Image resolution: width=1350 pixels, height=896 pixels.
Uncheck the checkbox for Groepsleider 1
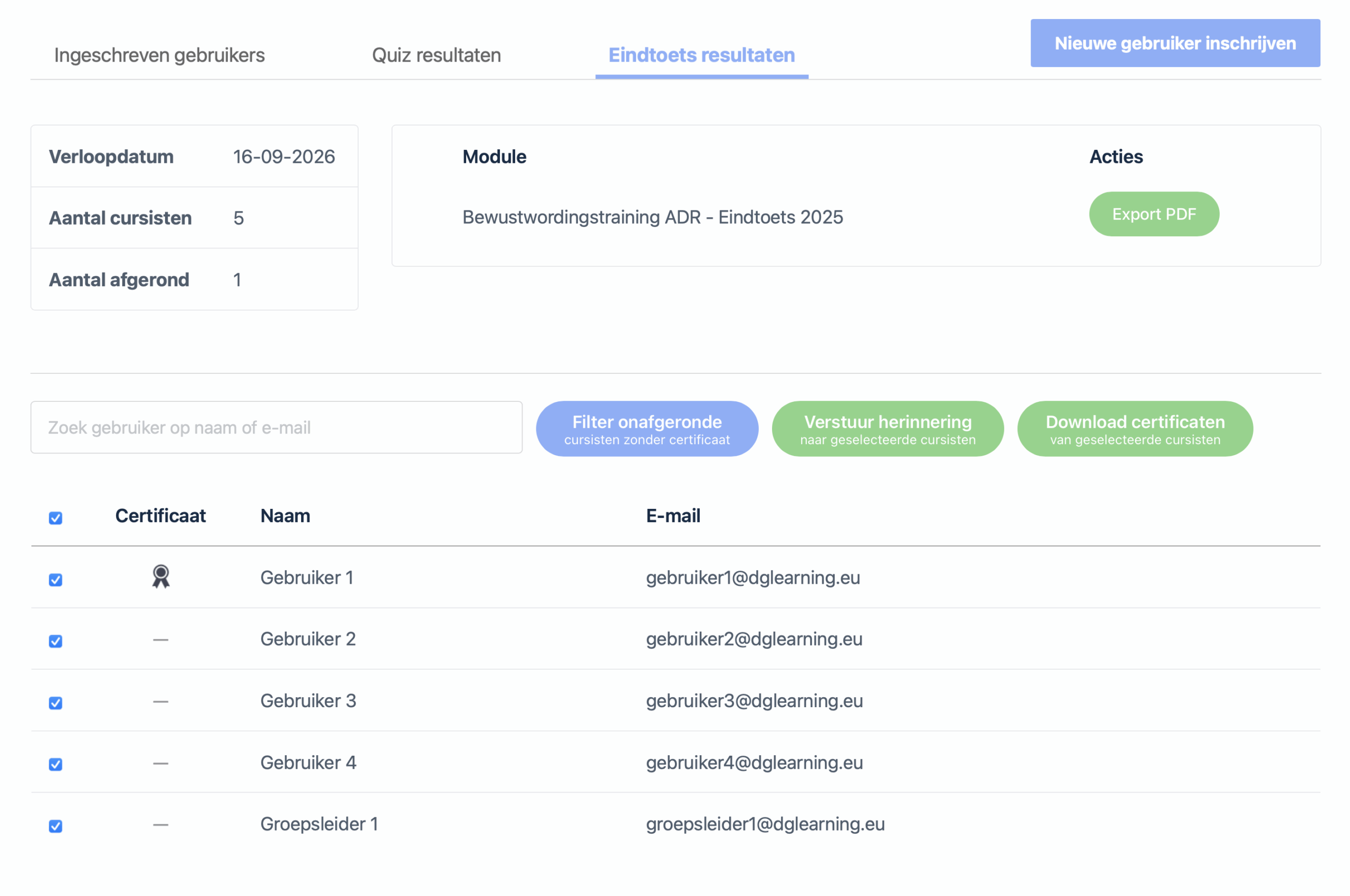(x=55, y=826)
